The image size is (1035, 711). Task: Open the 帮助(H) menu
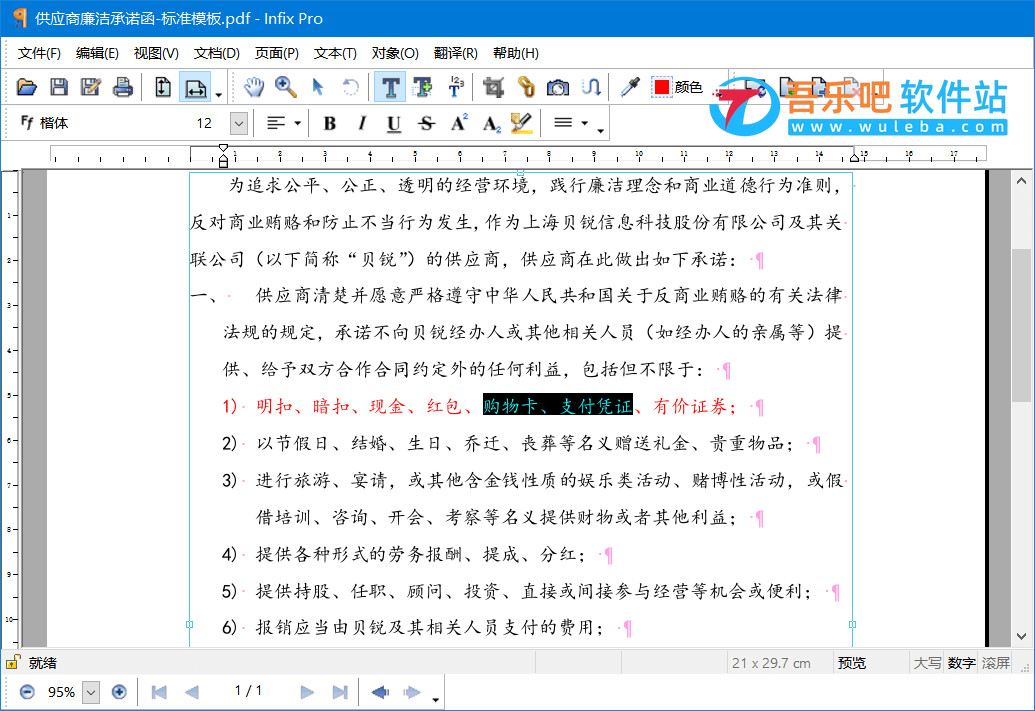pos(516,53)
